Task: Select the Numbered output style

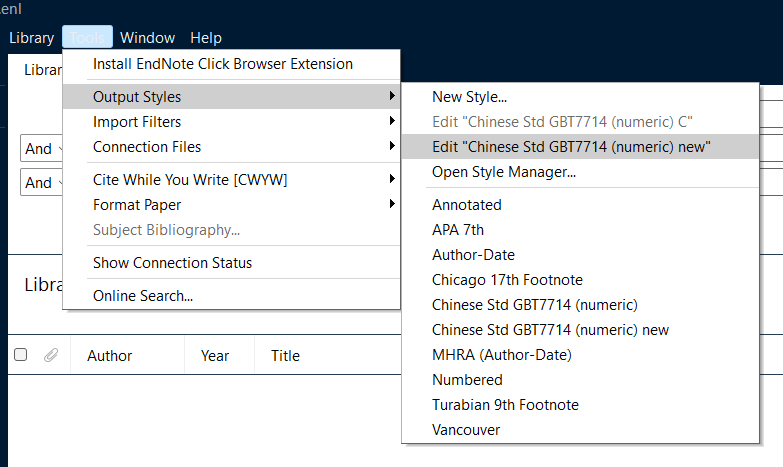Action: pos(580,379)
